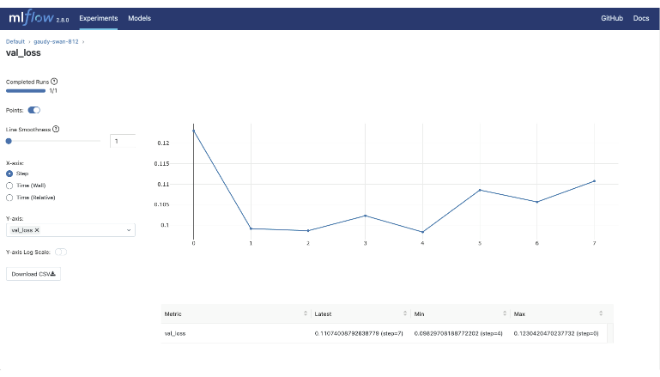Open the Experiments tab
Image resolution: width=660 pixels, height=377 pixels.
98,18
